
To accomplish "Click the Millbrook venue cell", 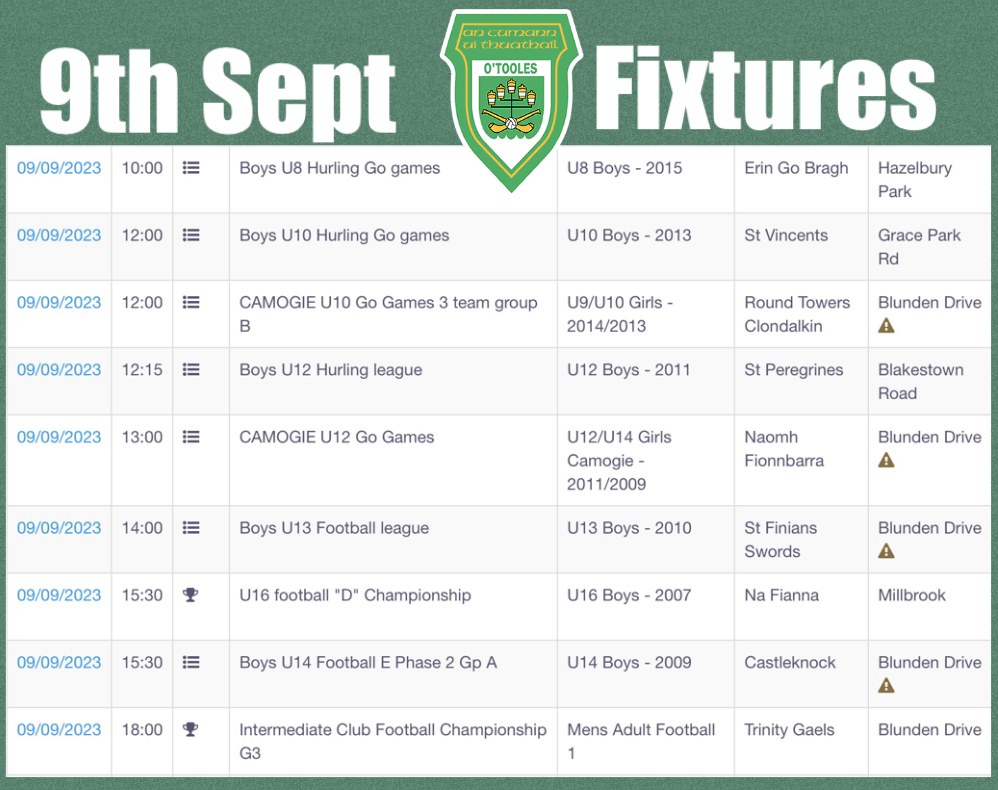I will pyautogui.click(x=912, y=595).
